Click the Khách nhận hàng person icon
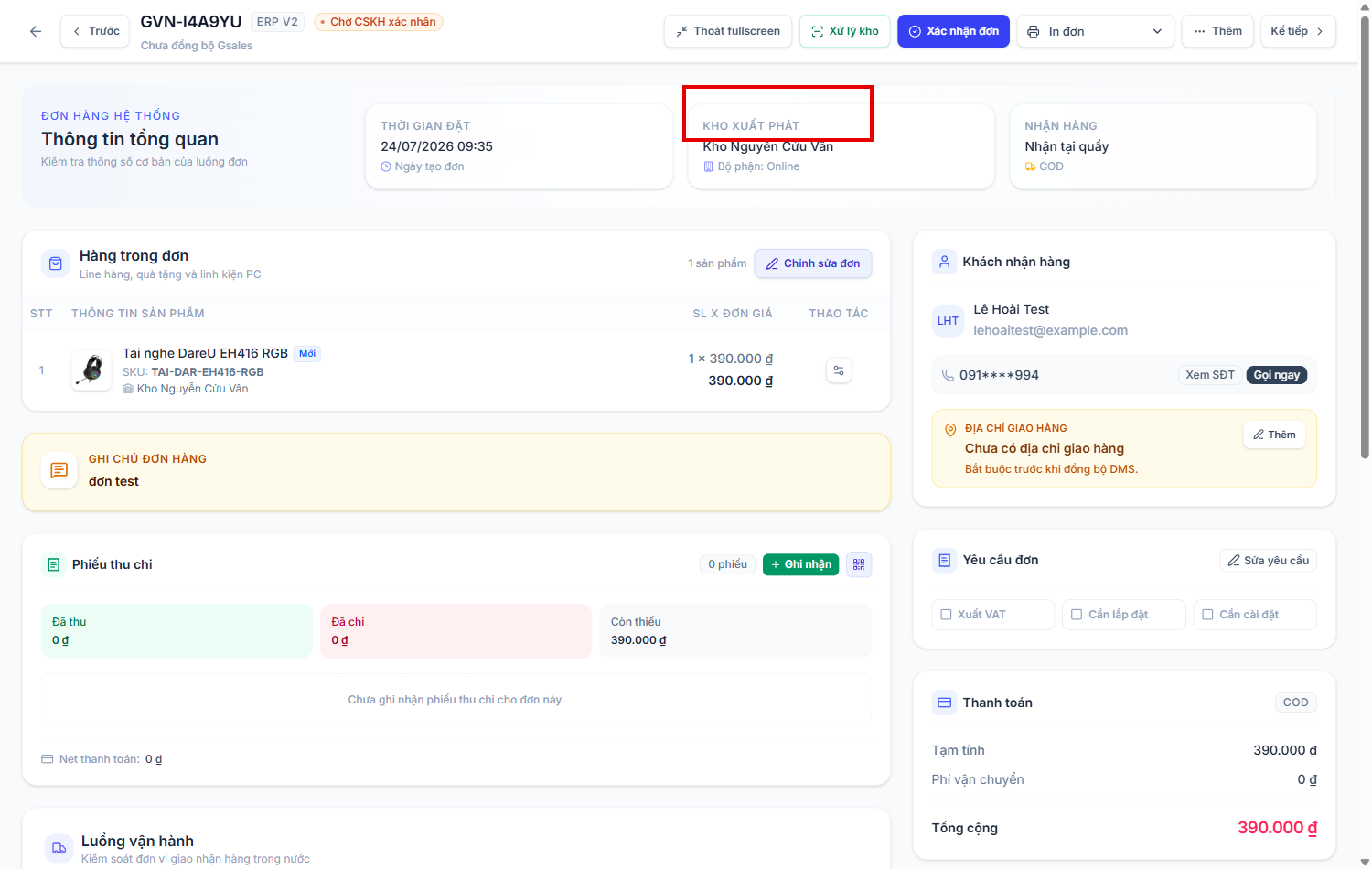1372x869 pixels. pos(944,262)
